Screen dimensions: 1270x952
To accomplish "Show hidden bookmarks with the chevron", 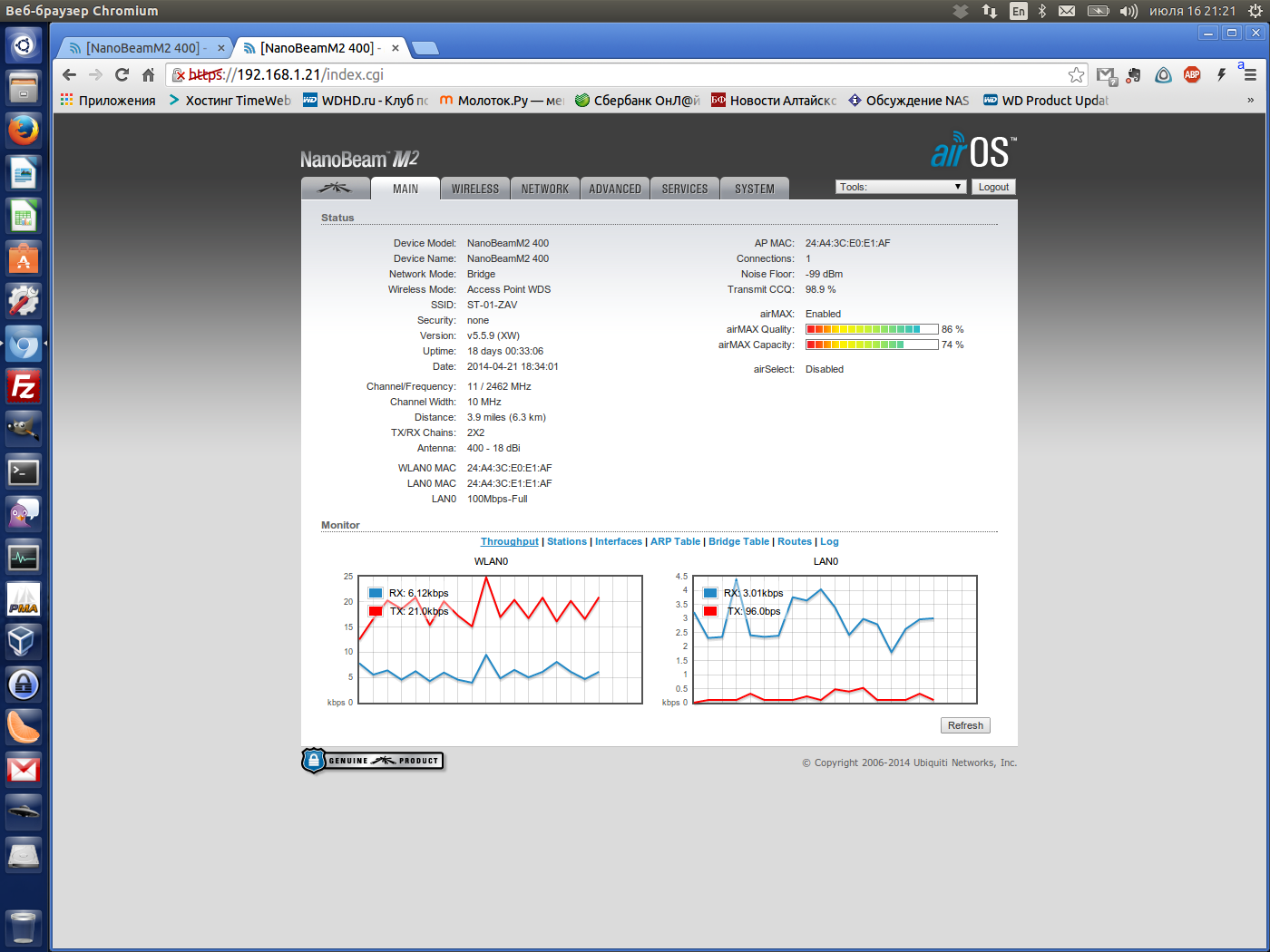I will click(x=1250, y=100).
